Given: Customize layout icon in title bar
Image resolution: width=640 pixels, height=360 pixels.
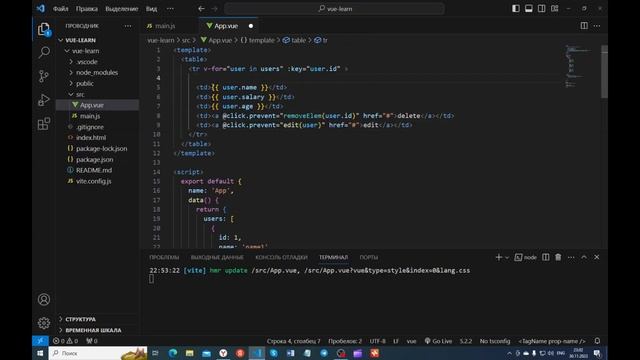Looking at the screenshot, I should tap(554, 9).
